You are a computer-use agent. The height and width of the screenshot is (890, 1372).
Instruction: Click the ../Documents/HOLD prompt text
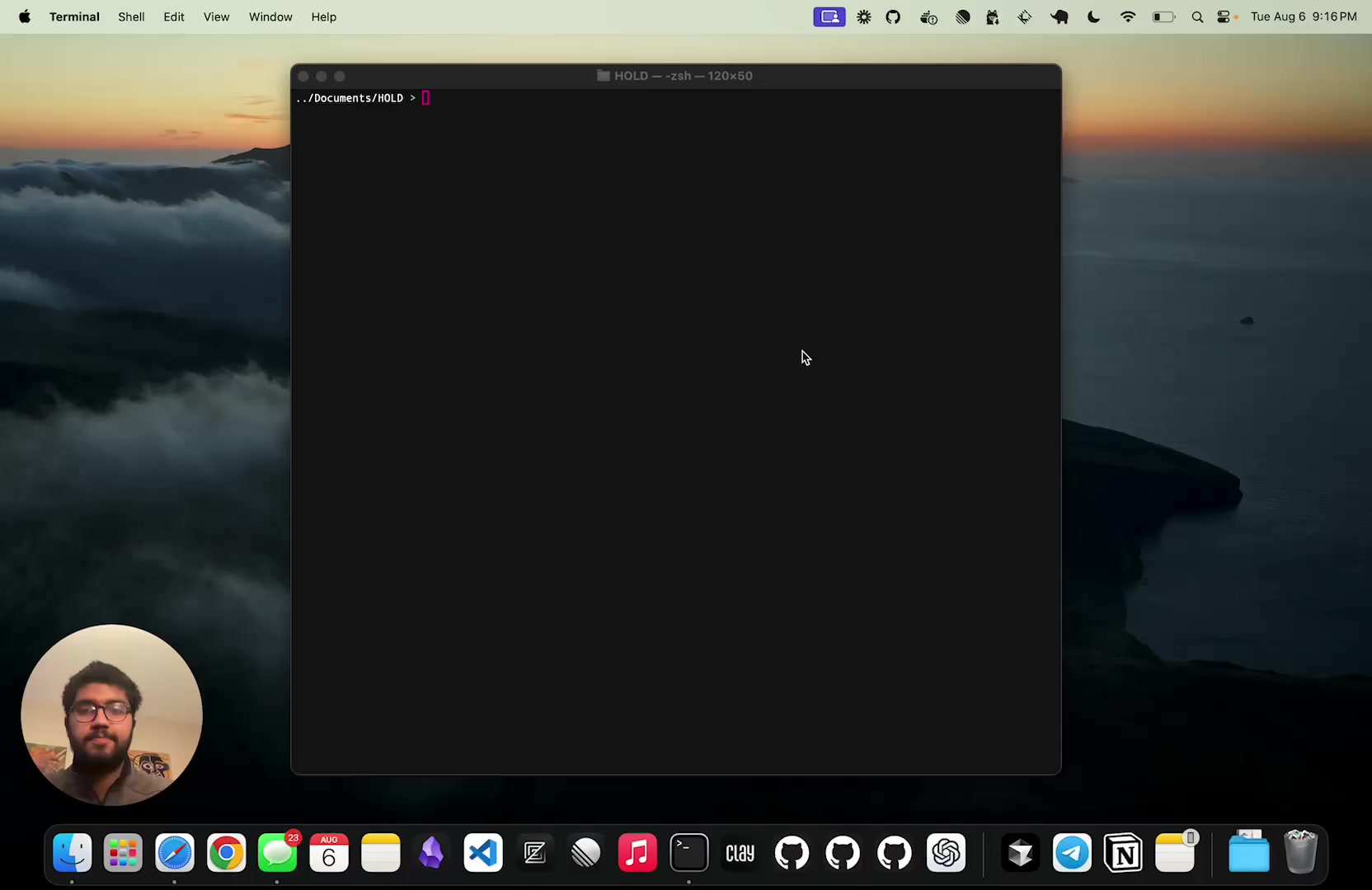tap(350, 98)
